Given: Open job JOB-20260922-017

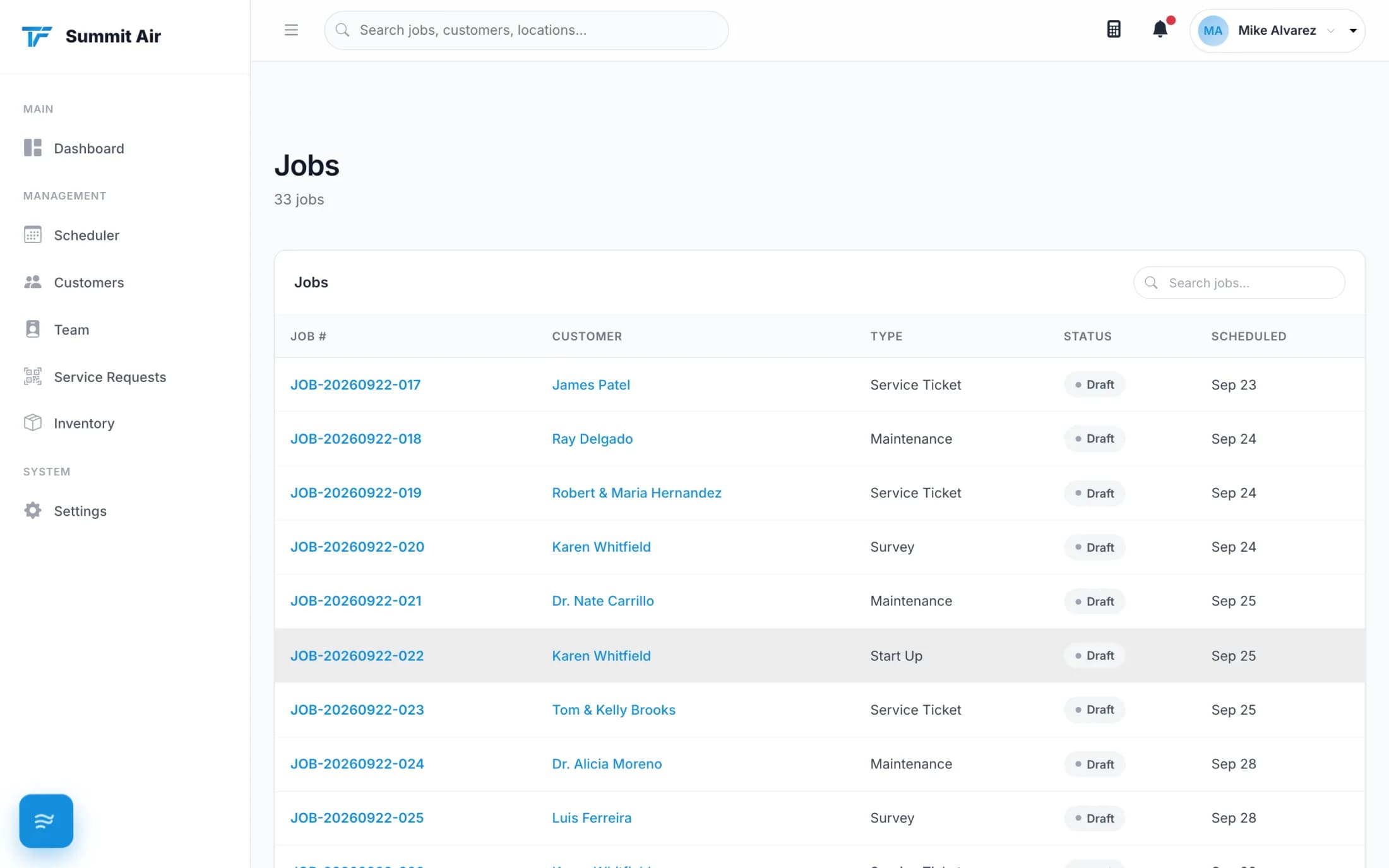Looking at the screenshot, I should pos(355,384).
